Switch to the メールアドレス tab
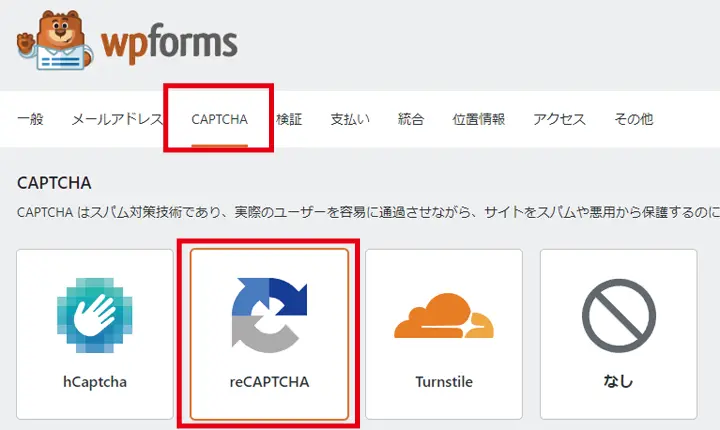 click(x=117, y=119)
